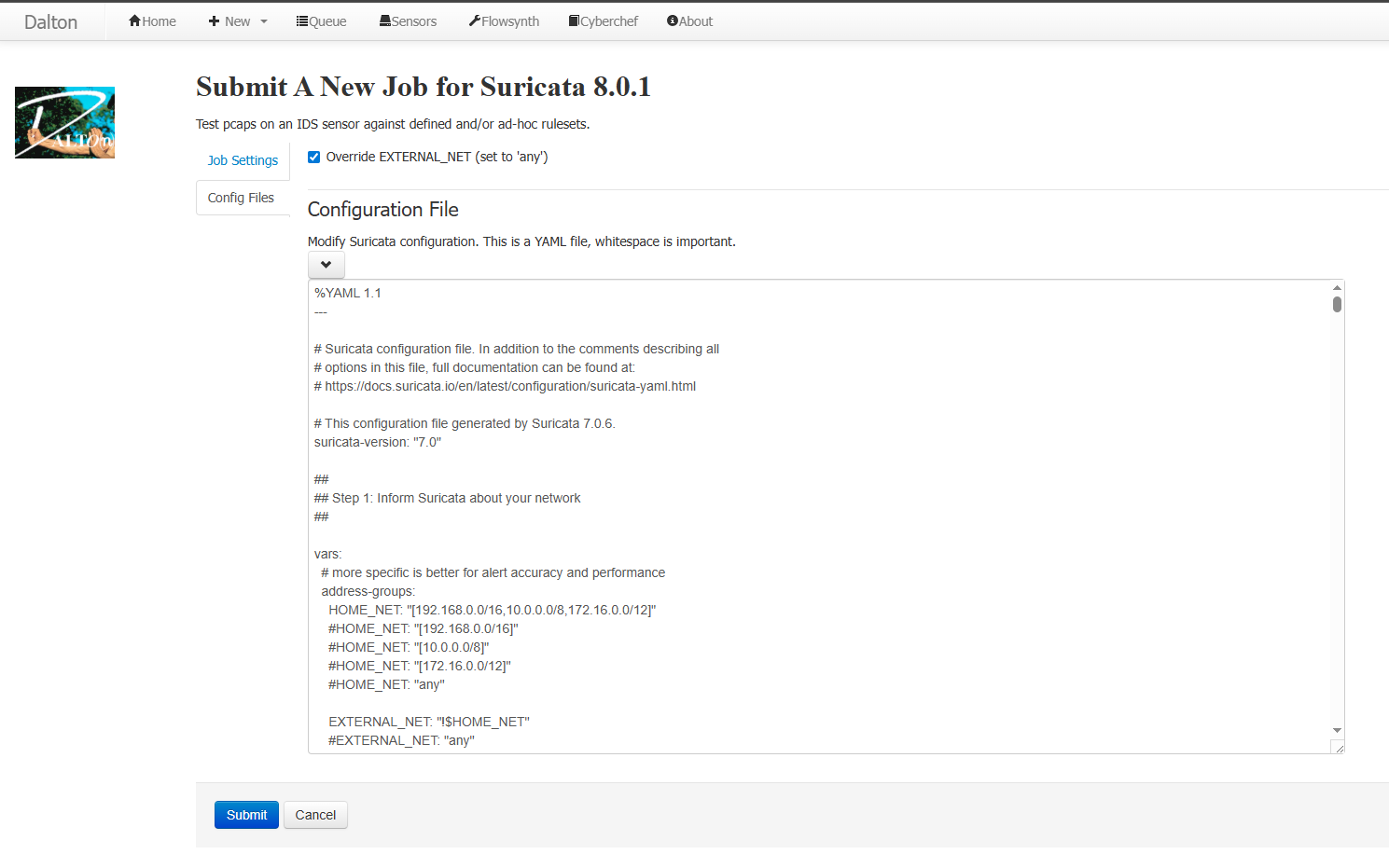Select the Config Files tab
This screenshot has width=1389, height=868.
point(241,198)
